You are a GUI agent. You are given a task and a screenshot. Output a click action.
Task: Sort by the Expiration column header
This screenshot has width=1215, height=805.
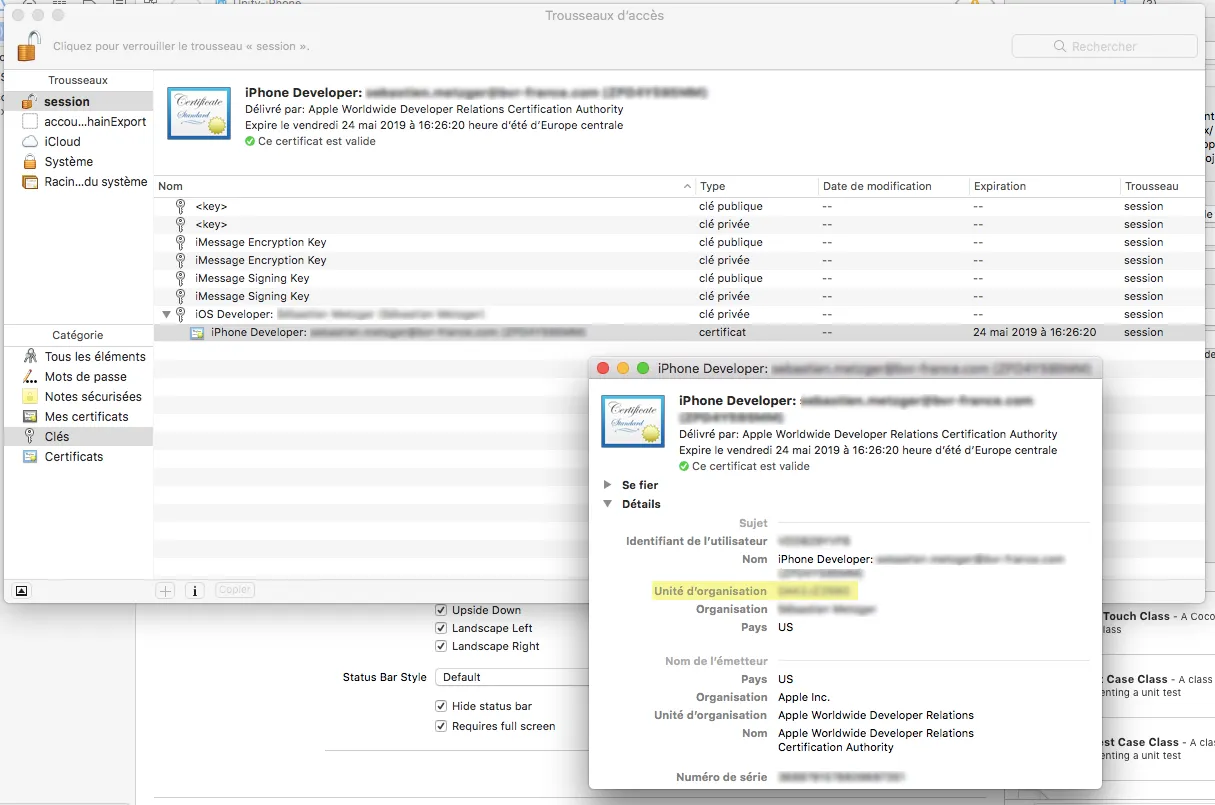click(1044, 186)
